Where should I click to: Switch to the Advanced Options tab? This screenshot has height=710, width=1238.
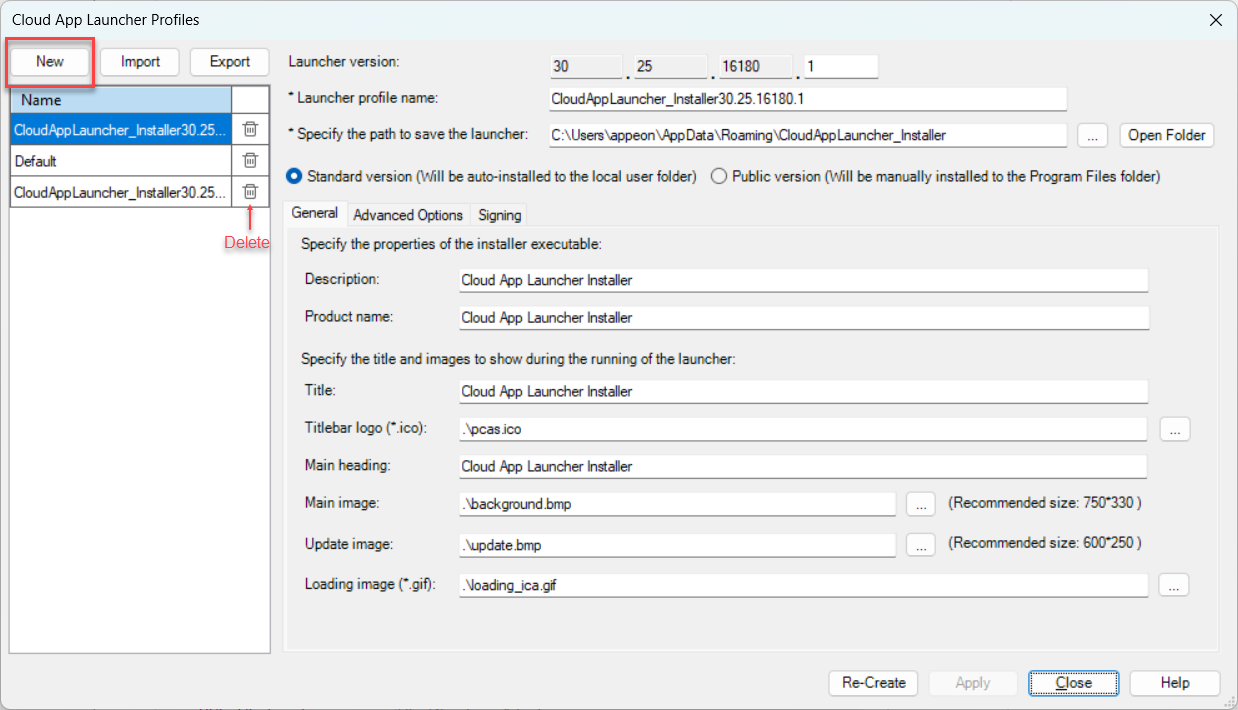(x=408, y=215)
